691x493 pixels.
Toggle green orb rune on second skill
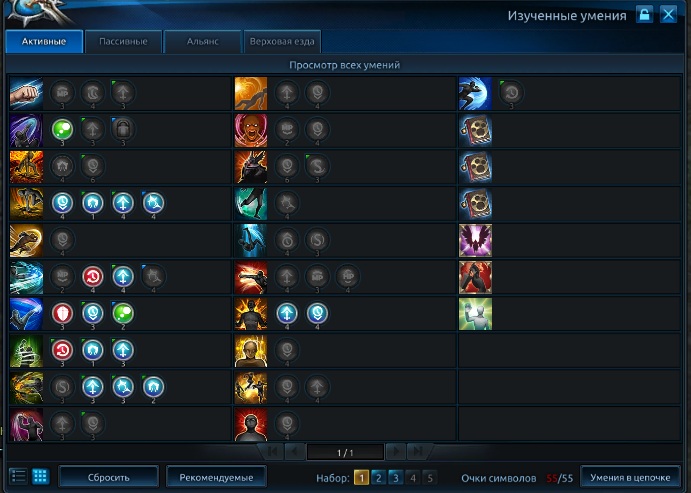[x=62, y=130]
